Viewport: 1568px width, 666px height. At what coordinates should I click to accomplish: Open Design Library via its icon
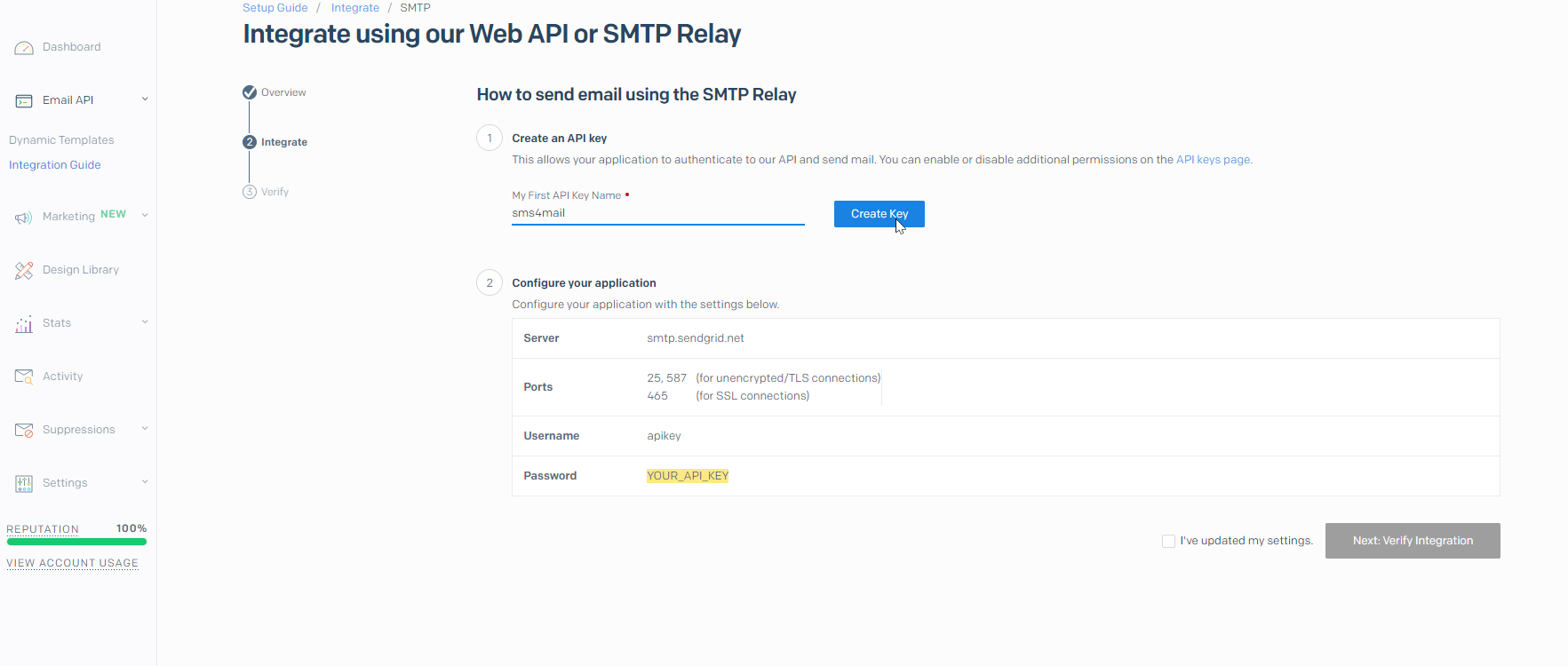pyautogui.click(x=24, y=271)
